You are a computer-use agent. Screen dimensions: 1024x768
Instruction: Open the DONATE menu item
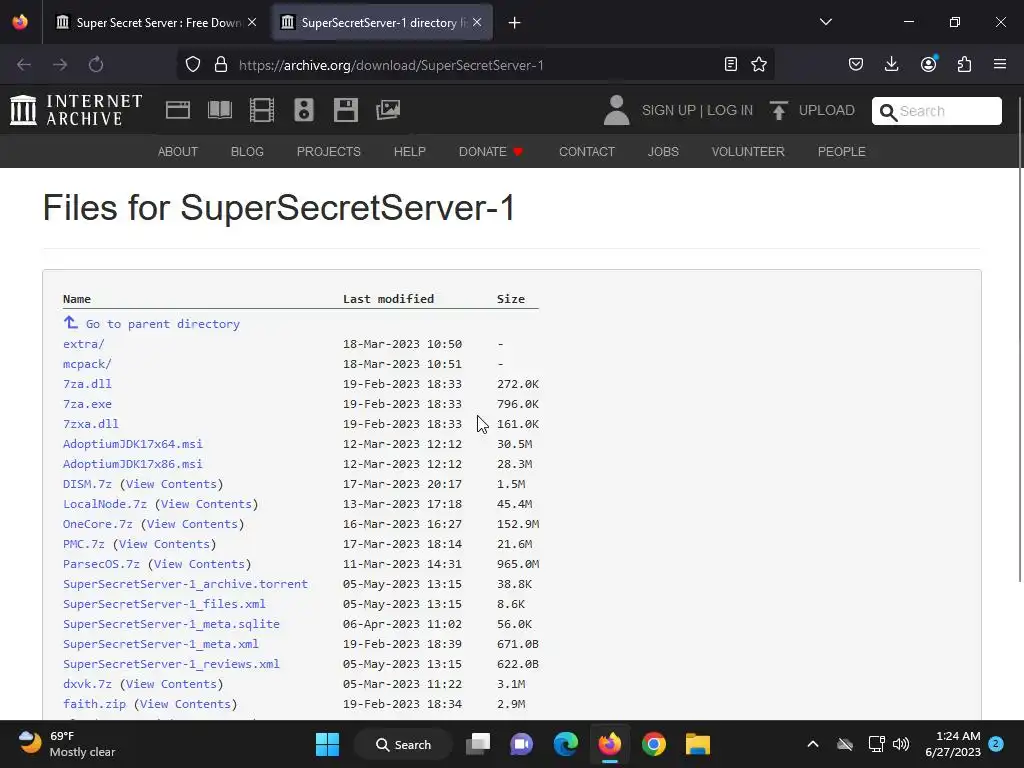coord(490,152)
